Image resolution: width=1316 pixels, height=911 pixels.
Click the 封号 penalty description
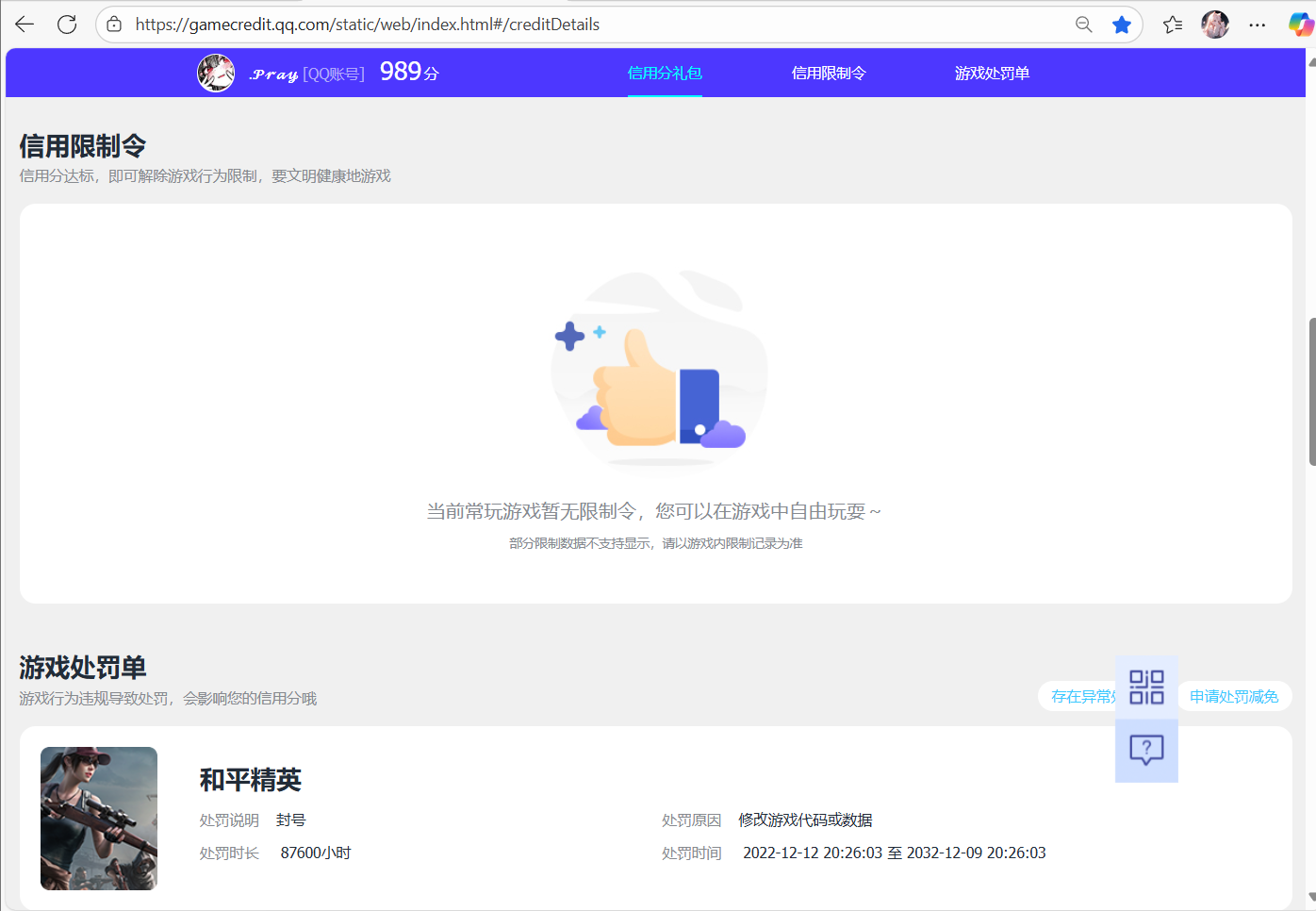(x=291, y=820)
